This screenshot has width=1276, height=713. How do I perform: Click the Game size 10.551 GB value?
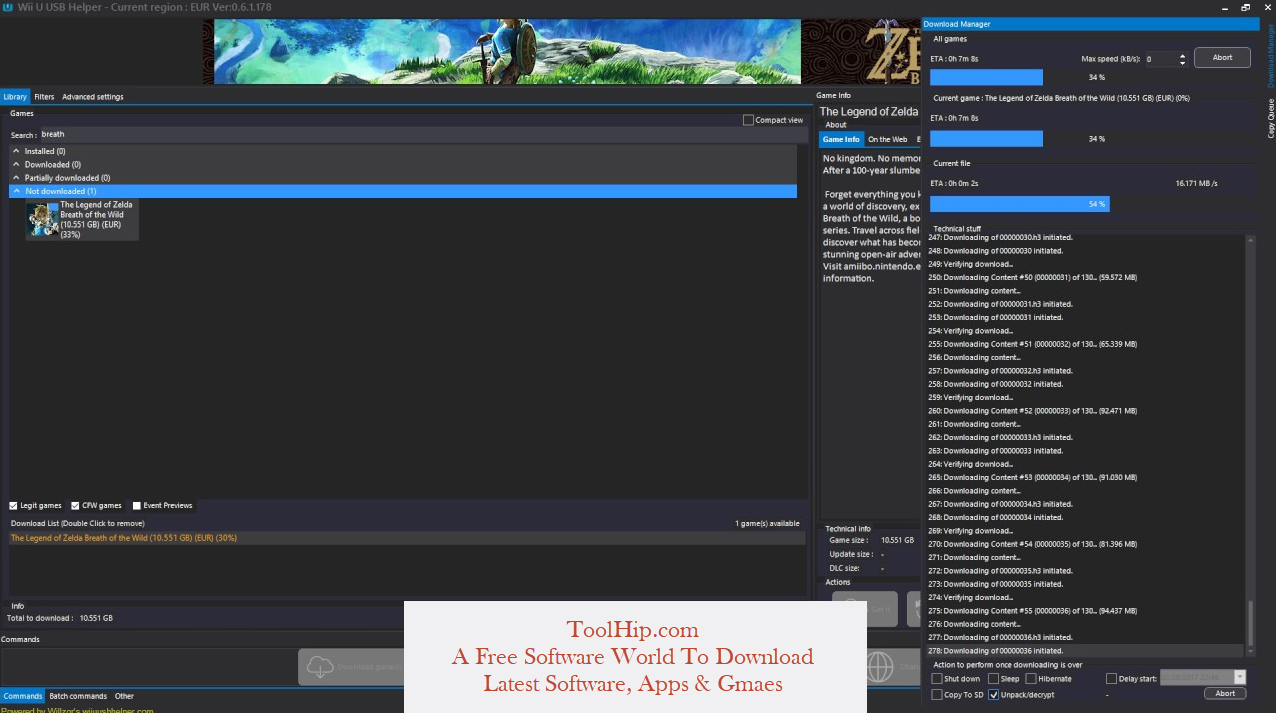click(897, 540)
